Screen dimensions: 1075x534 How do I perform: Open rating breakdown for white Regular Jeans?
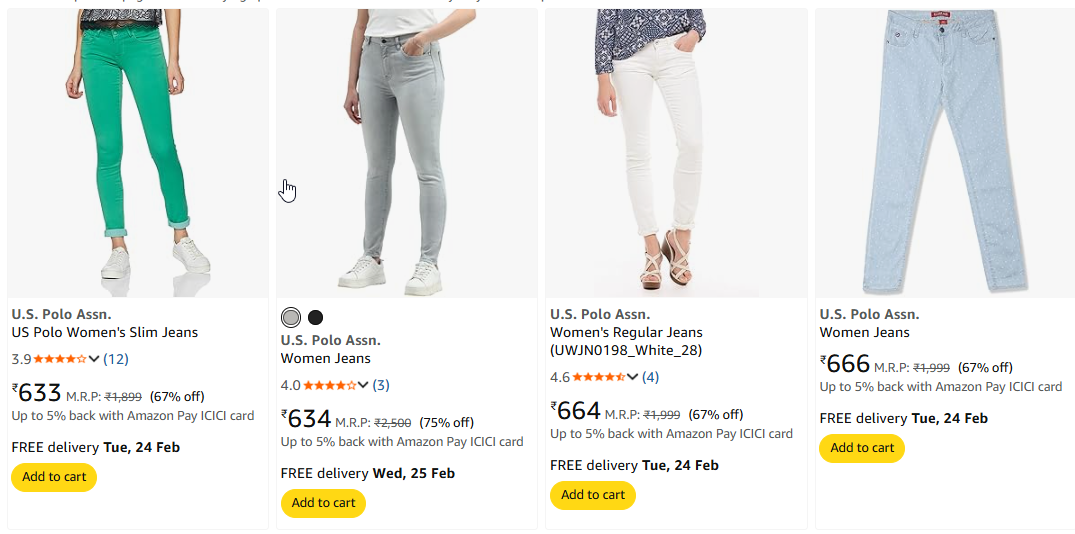click(633, 377)
